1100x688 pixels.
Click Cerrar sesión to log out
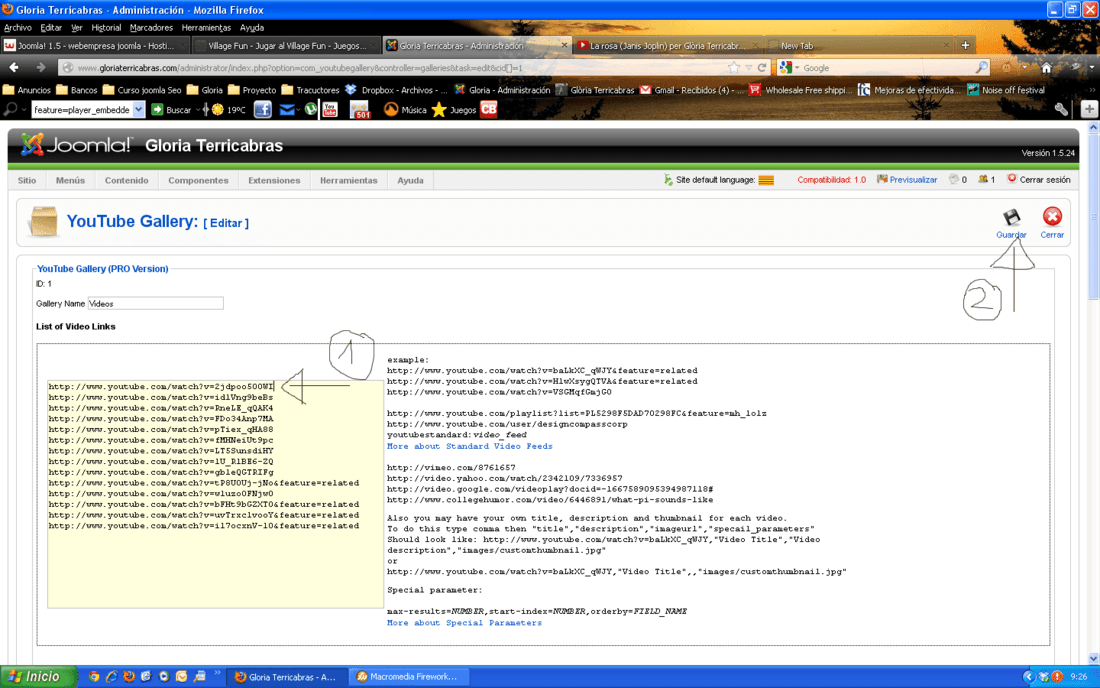[1045, 180]
